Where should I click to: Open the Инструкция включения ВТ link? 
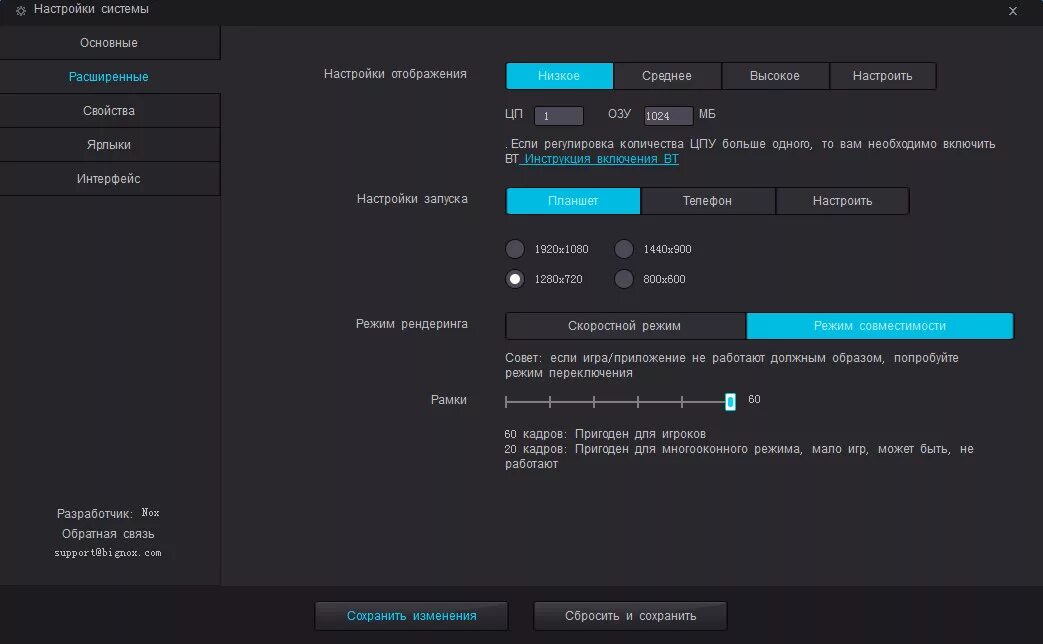coord(599,159)
